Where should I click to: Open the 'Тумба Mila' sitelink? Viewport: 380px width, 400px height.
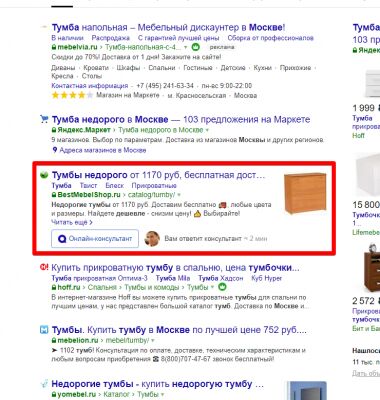pos(173,278)
